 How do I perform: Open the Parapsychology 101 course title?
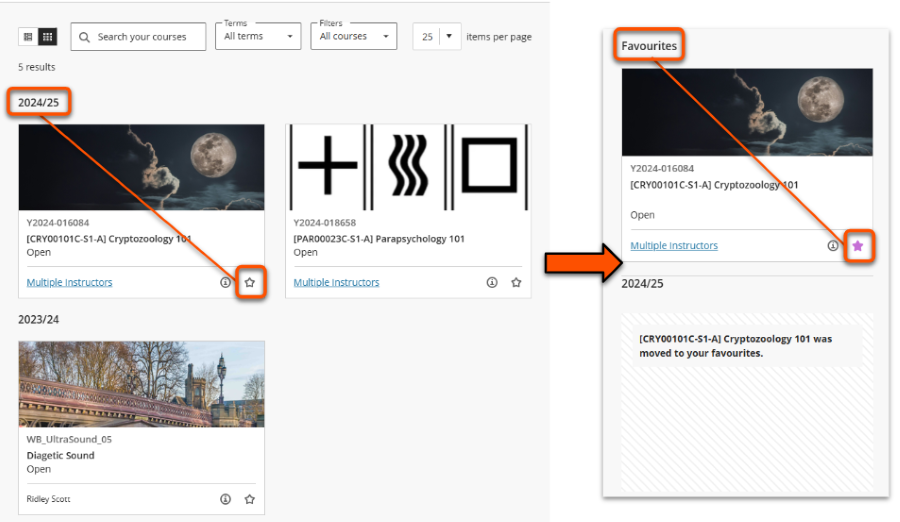378,239
